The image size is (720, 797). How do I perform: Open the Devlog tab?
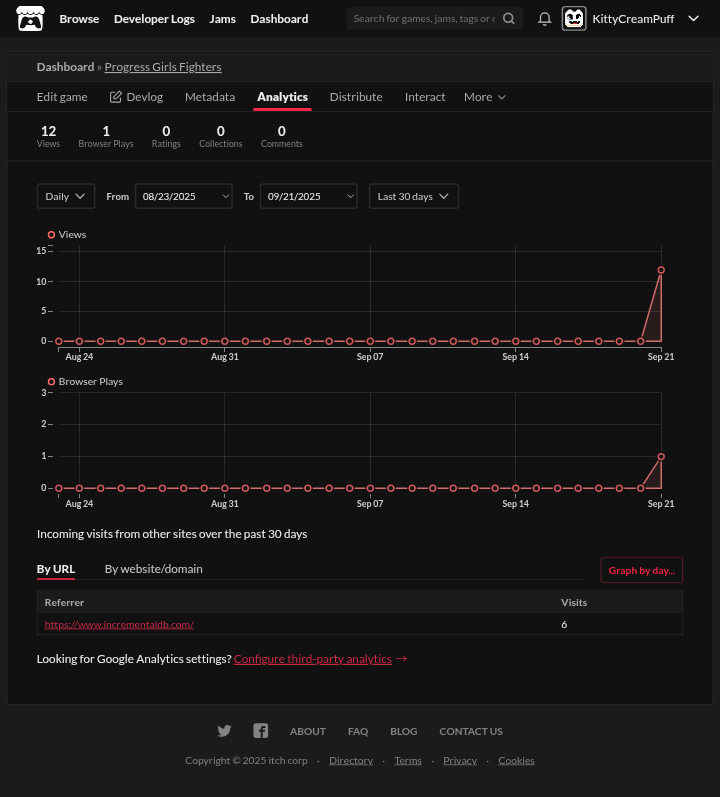coord(137,97)
